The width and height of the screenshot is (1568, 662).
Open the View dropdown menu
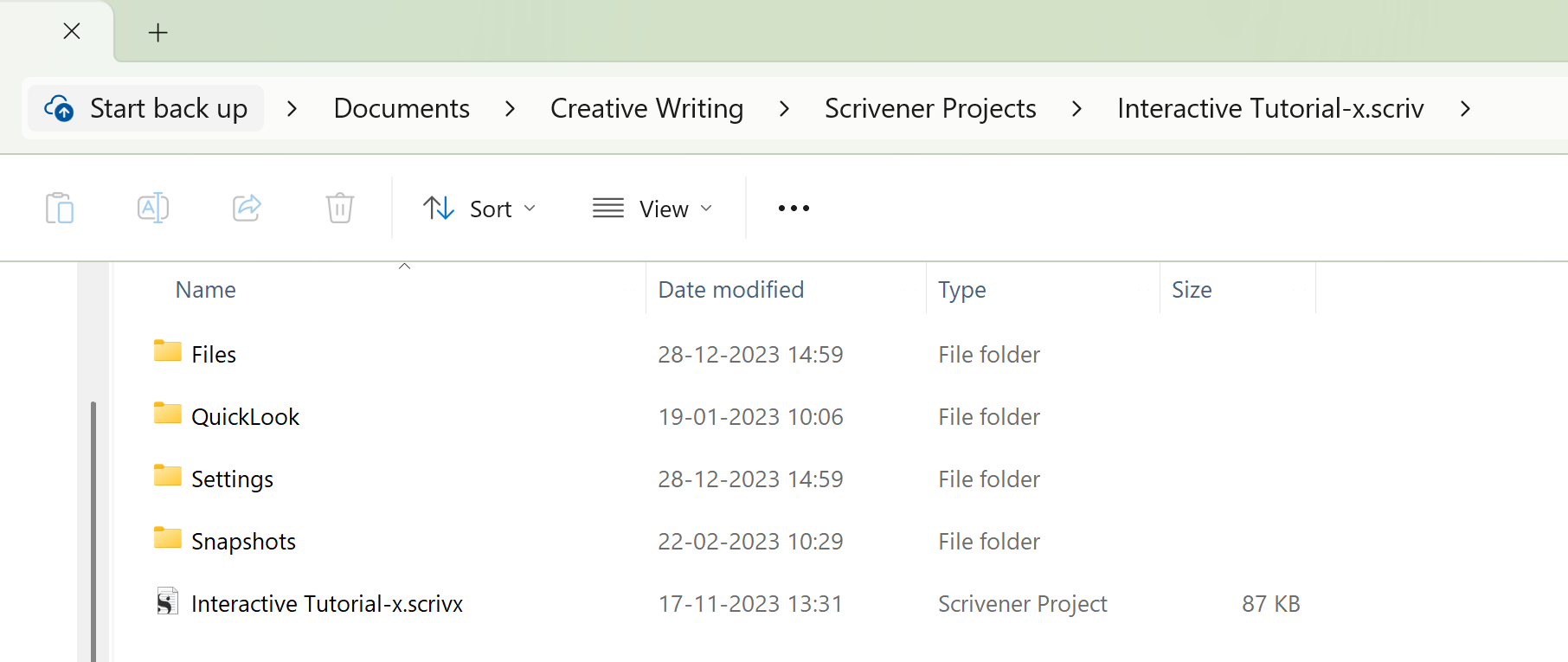(x=653, y=209)
